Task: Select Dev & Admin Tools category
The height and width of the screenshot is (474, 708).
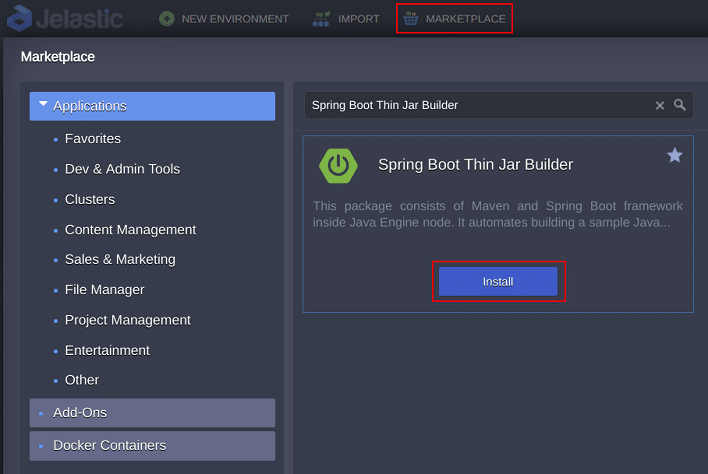Action: 122,169
